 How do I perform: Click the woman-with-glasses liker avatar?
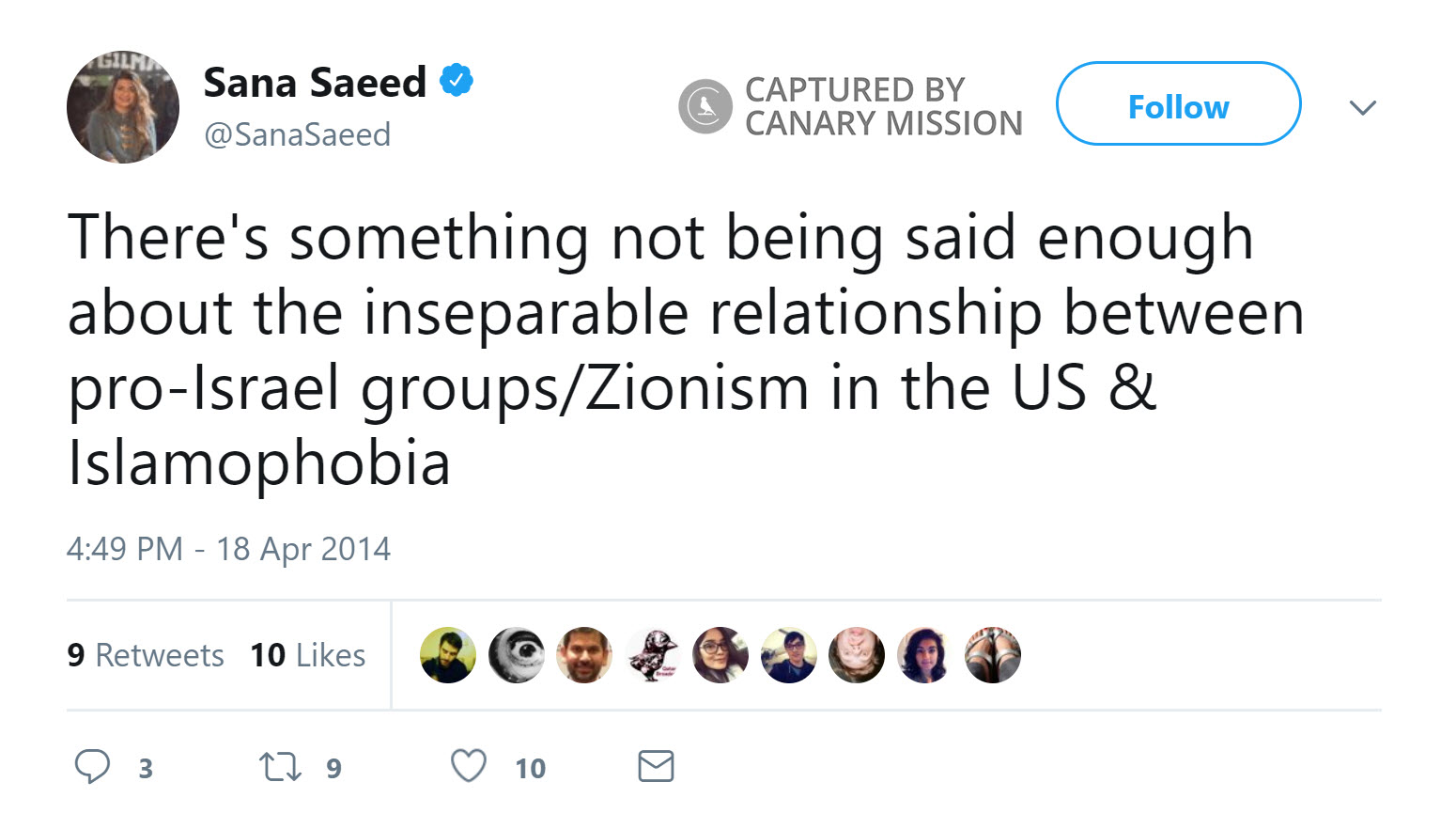click(x=720, y=655)
